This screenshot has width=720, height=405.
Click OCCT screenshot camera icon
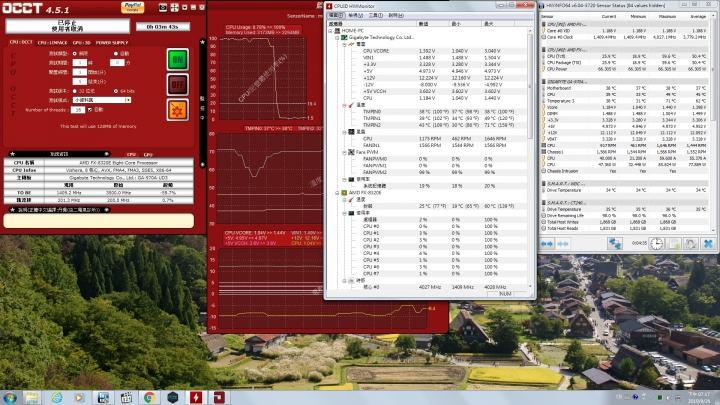tap(163, 7)
